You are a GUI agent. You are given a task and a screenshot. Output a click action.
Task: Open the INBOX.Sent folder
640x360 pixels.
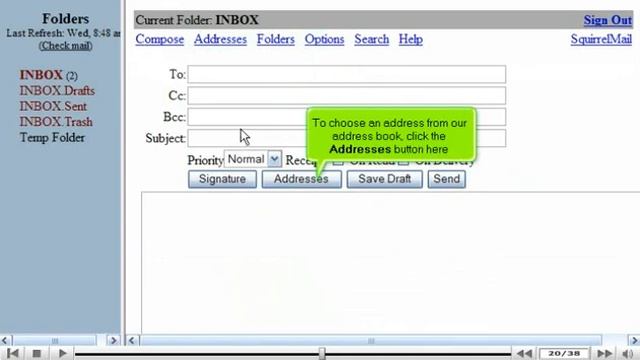tap(53, 106)
